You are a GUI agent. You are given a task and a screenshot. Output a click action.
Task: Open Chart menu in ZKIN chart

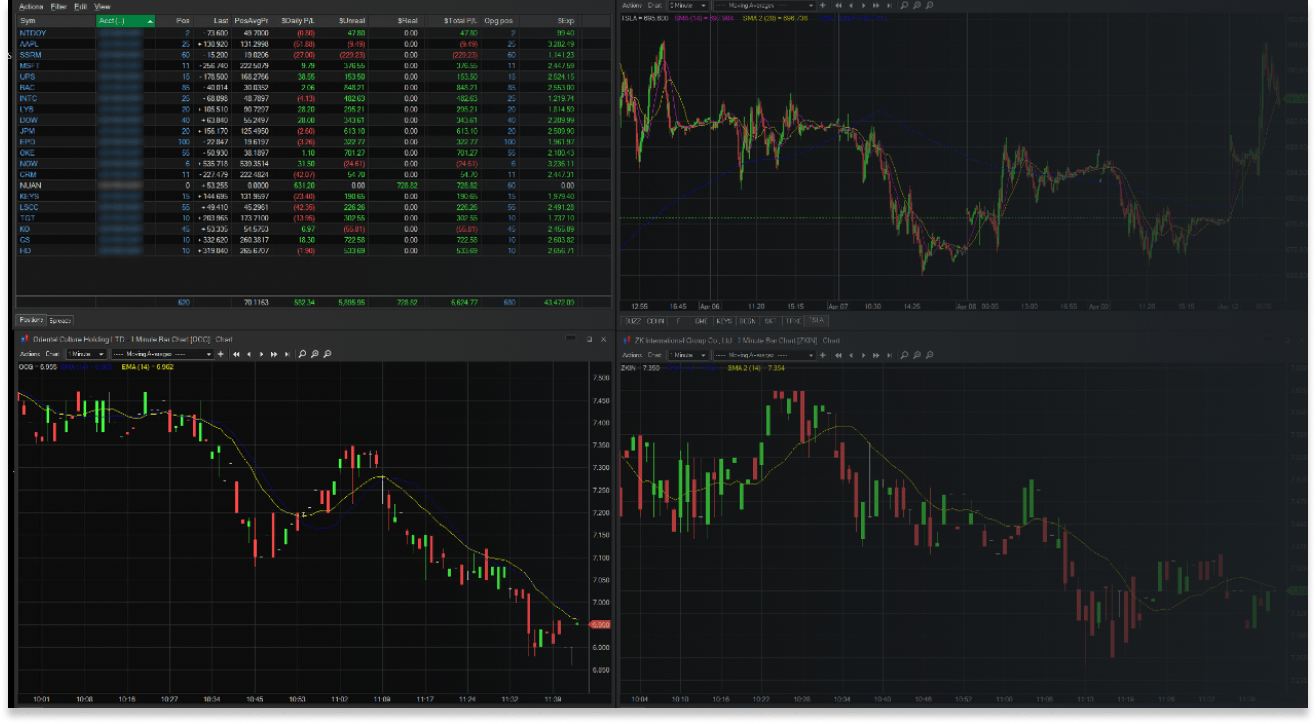pyautogui.click(x=655, y=355)
